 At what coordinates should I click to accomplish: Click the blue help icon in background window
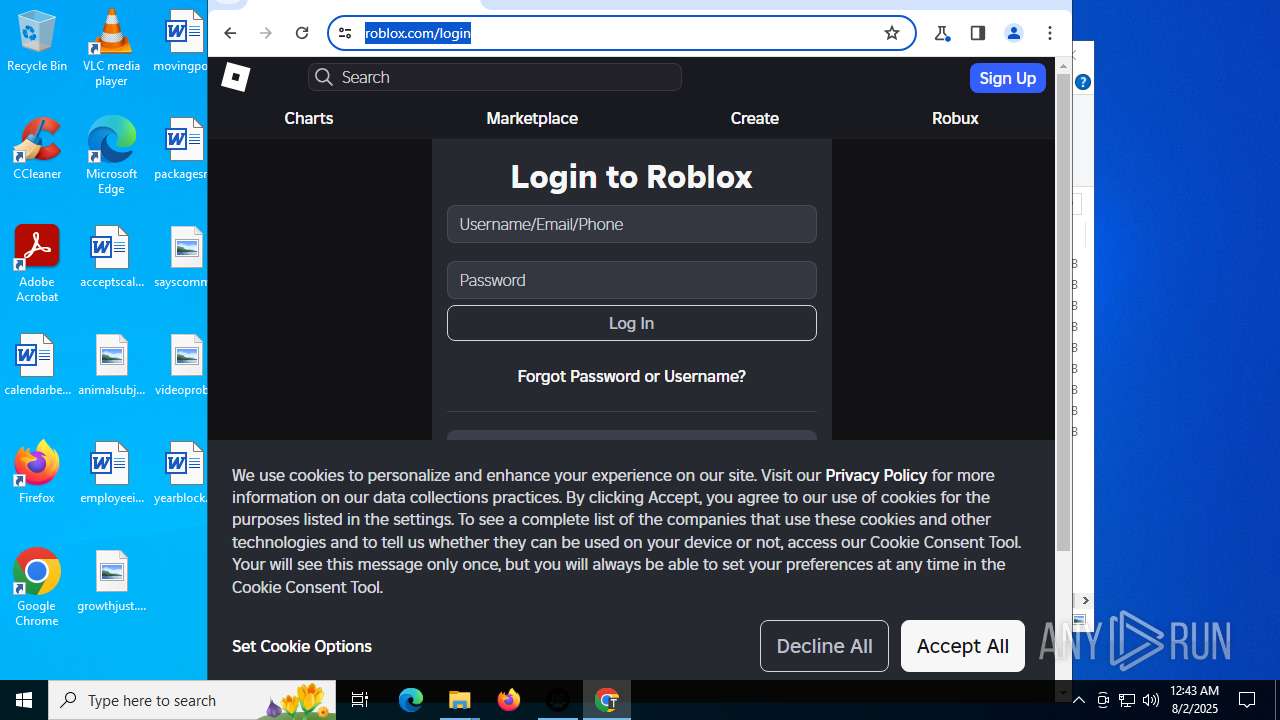(x=1083, y=82)
